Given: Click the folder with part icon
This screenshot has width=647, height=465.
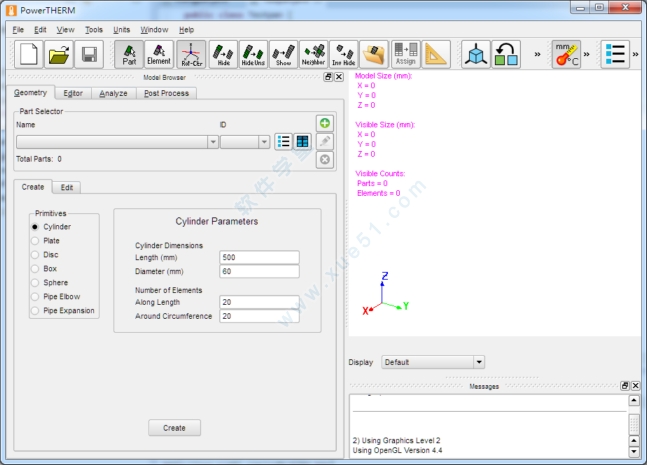Looking at the screenshot, I should (374, 54).
